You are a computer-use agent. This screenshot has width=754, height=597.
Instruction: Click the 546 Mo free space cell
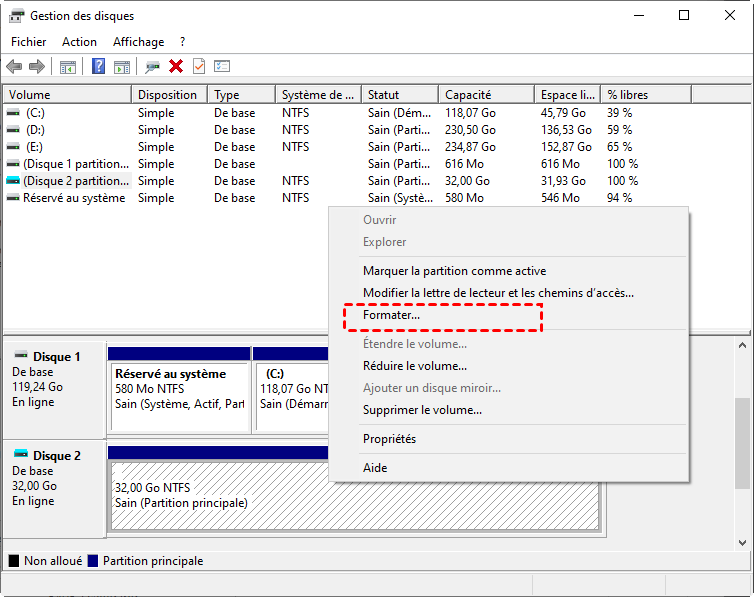560,198
